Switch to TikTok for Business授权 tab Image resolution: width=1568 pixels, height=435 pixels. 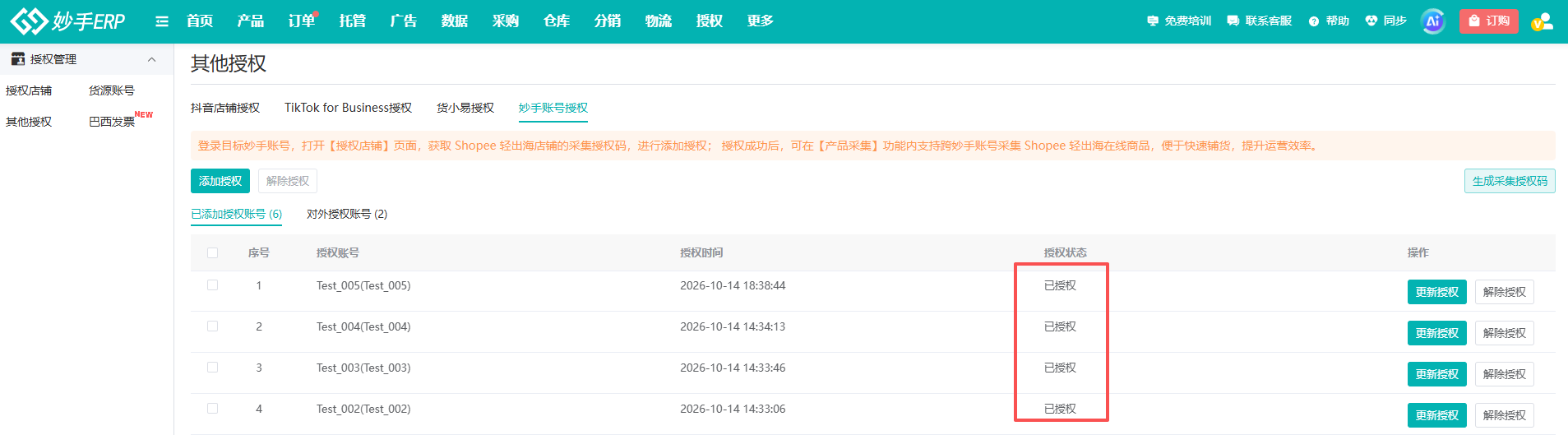tap(349, 108)
